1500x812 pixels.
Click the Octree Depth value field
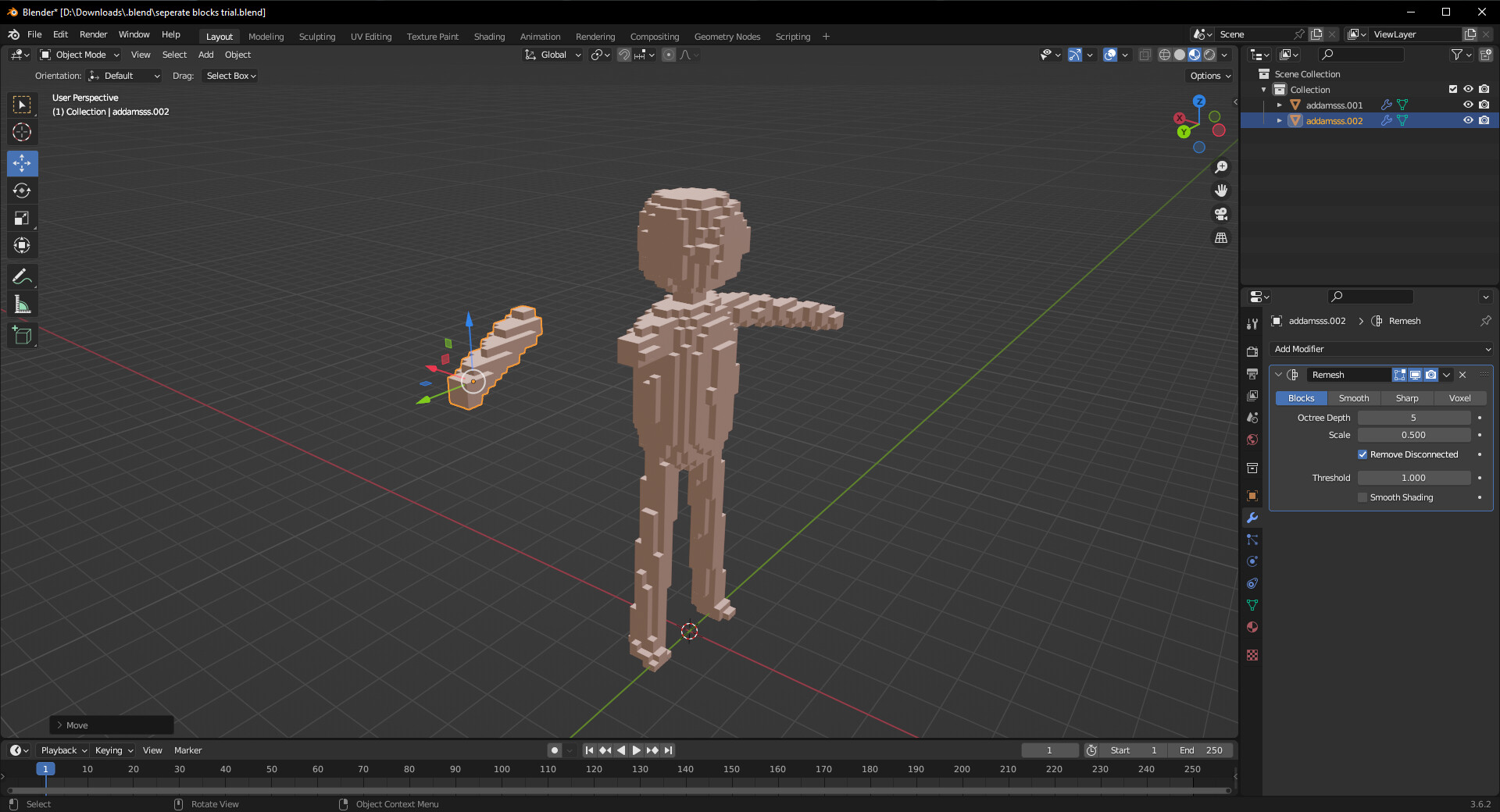click(1414, 418)
